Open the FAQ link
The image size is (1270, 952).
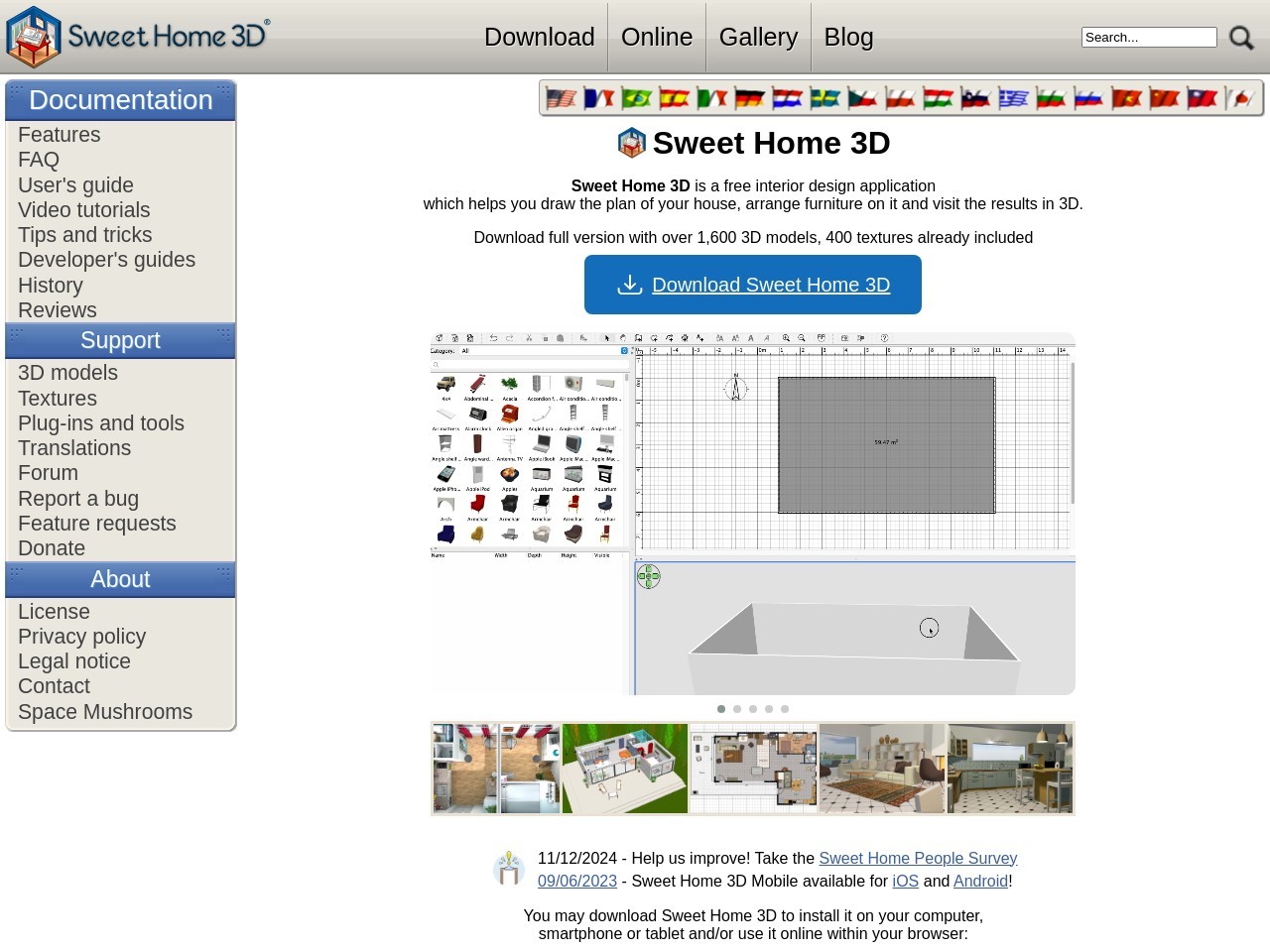pyautogui.click(x=39, y=160)
